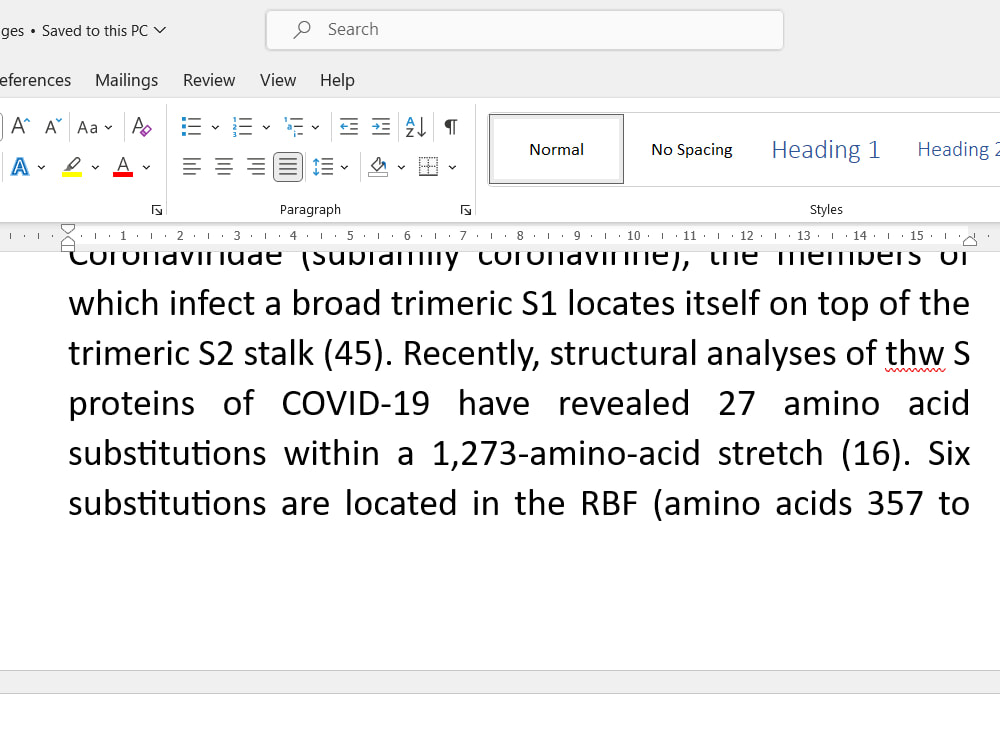Increase font size with the grow font icon
Image resolution: width=1000 pixels, height=750 pixels.
click(x=20, y=126)
